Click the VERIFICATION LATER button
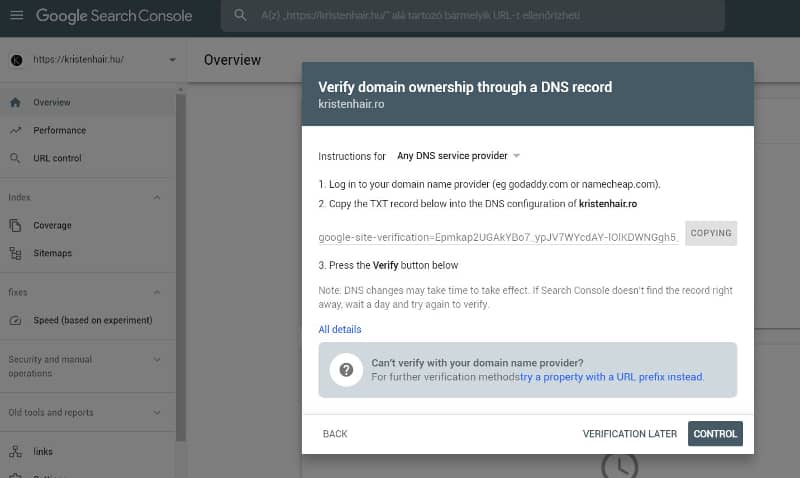This screenshot has width=800, height=478. [x=630, y=434]
